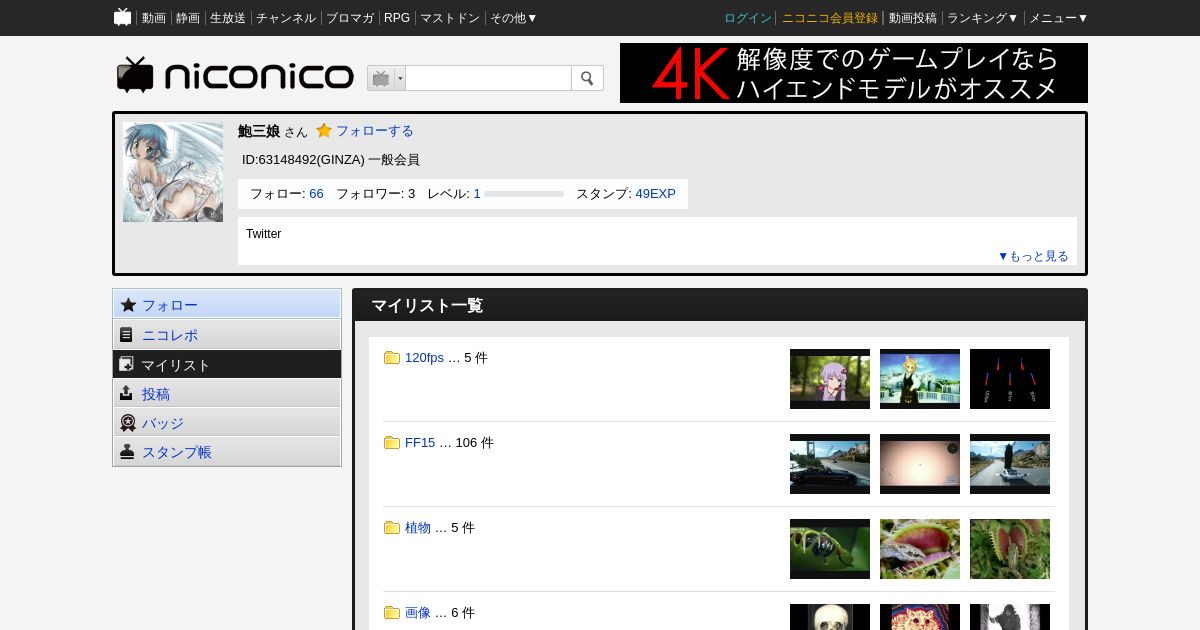Click the 画像 folder icon
Screen dimensions: 1200x630
pos(392,613)
